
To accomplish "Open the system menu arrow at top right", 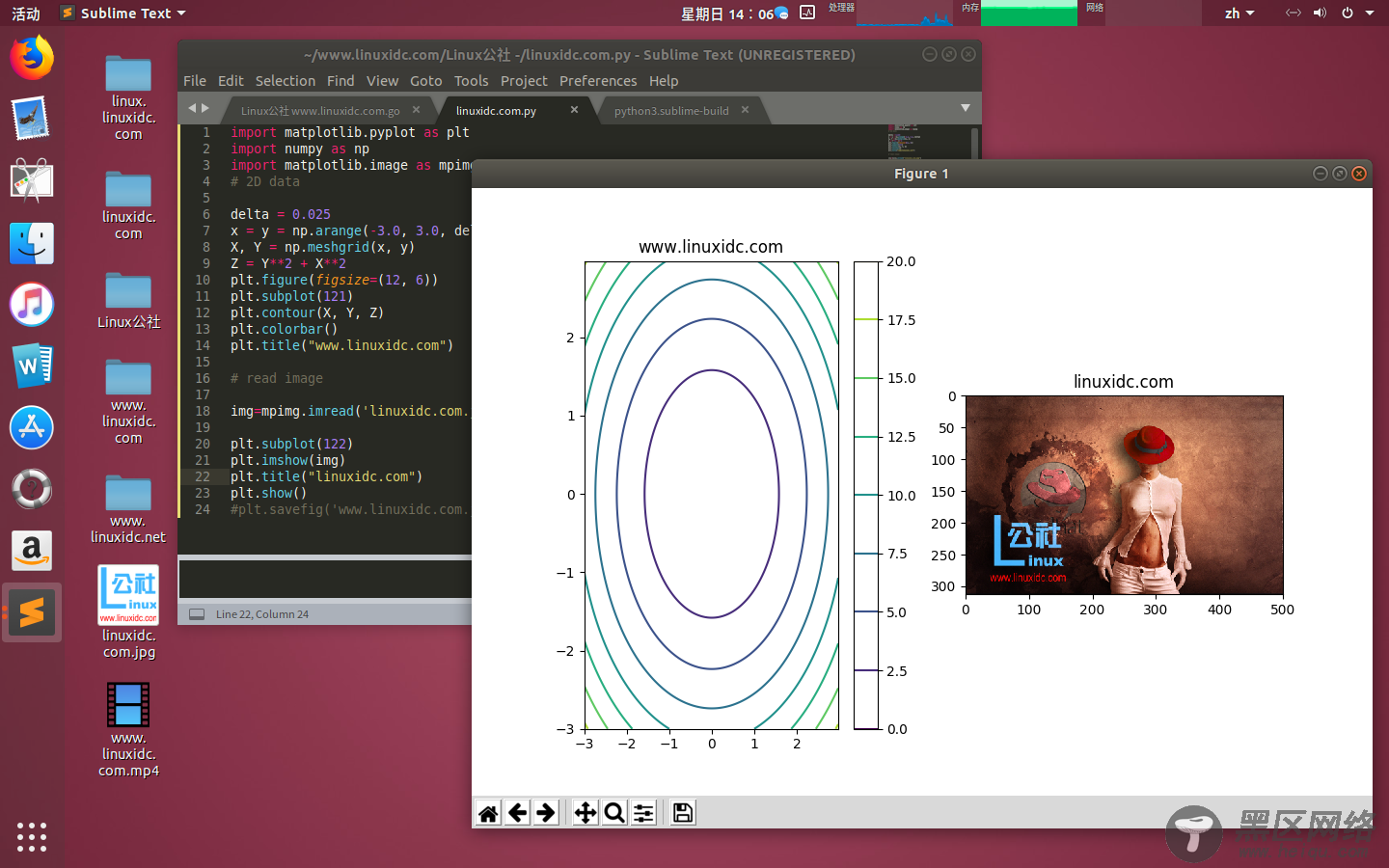I will (1370, 14).
